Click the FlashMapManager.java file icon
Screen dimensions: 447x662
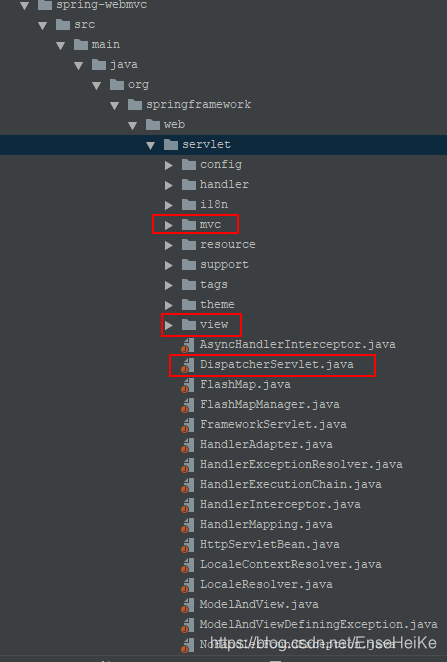click(188, 405)
